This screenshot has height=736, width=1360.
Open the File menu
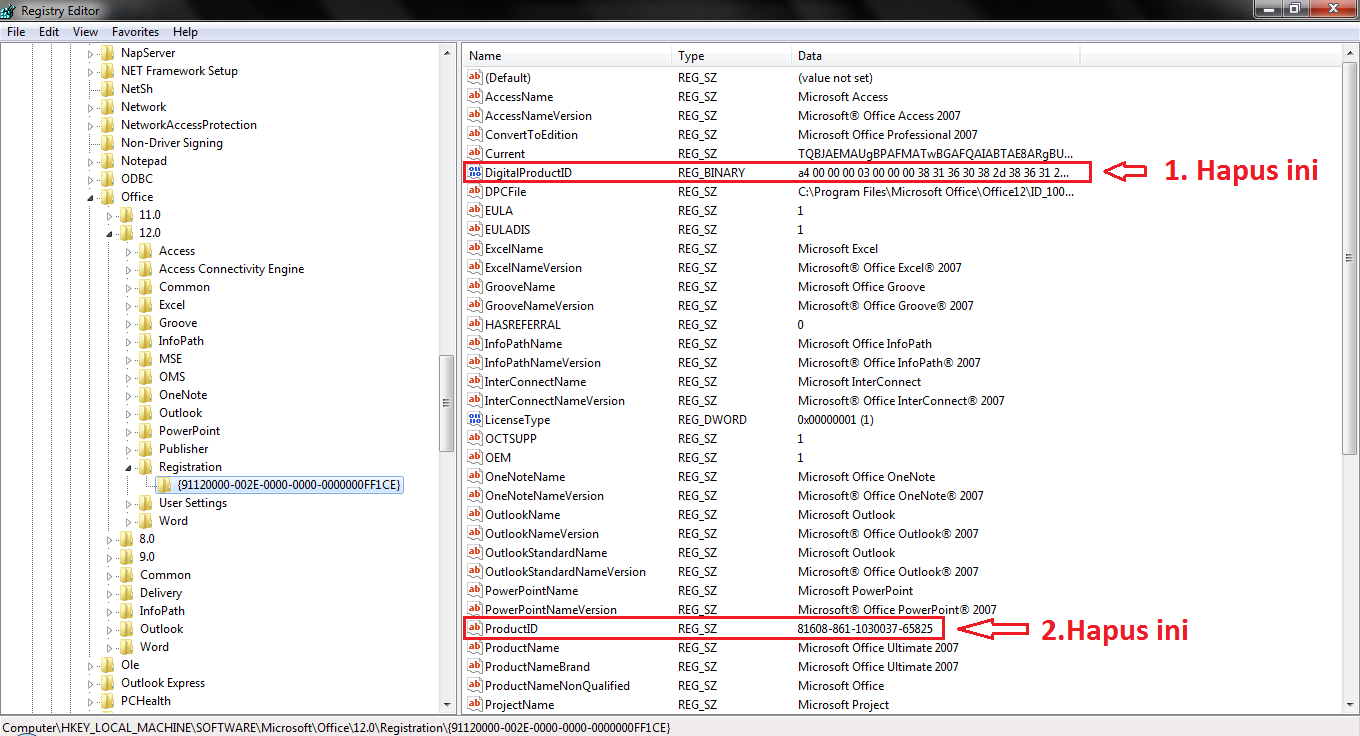(16, 32)
